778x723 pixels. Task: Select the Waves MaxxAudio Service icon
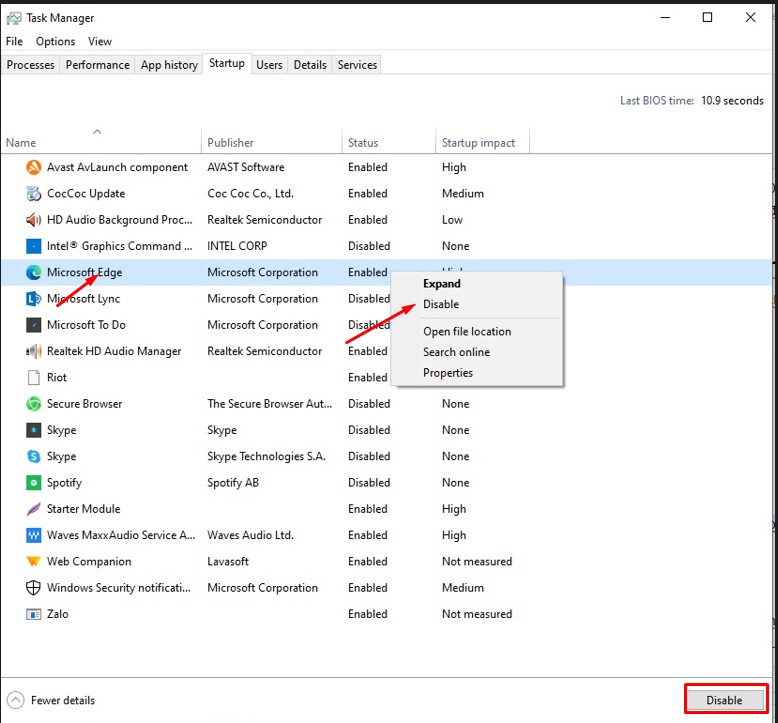[32, 535]
